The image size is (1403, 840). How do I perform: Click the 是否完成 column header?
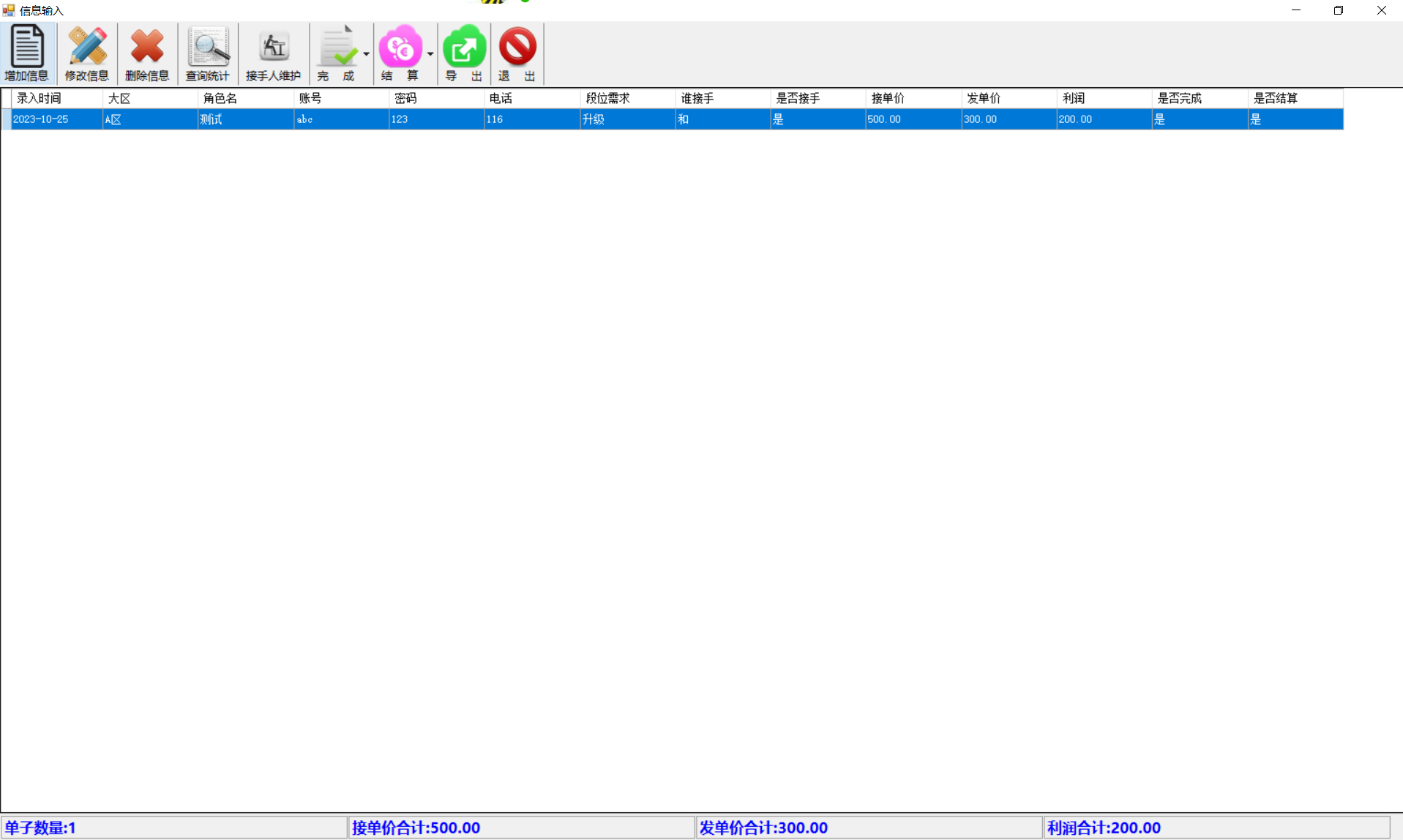pyautogui.click(x=1200, y=98)
